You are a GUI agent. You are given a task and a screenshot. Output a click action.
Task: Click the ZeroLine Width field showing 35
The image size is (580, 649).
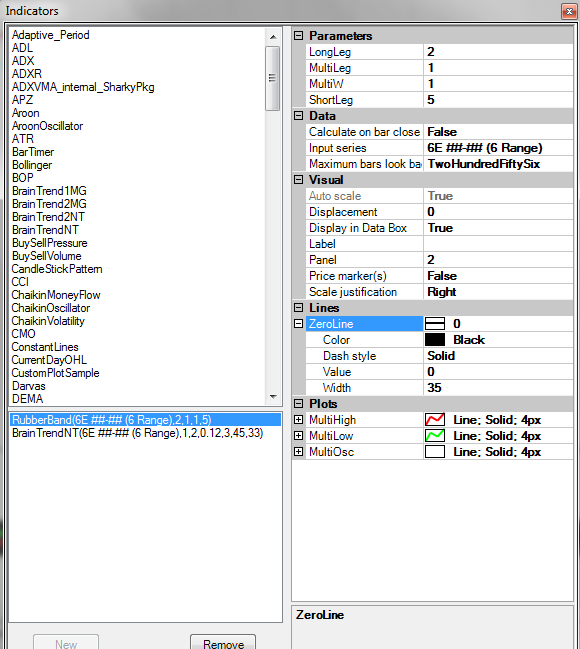(498, 388)
